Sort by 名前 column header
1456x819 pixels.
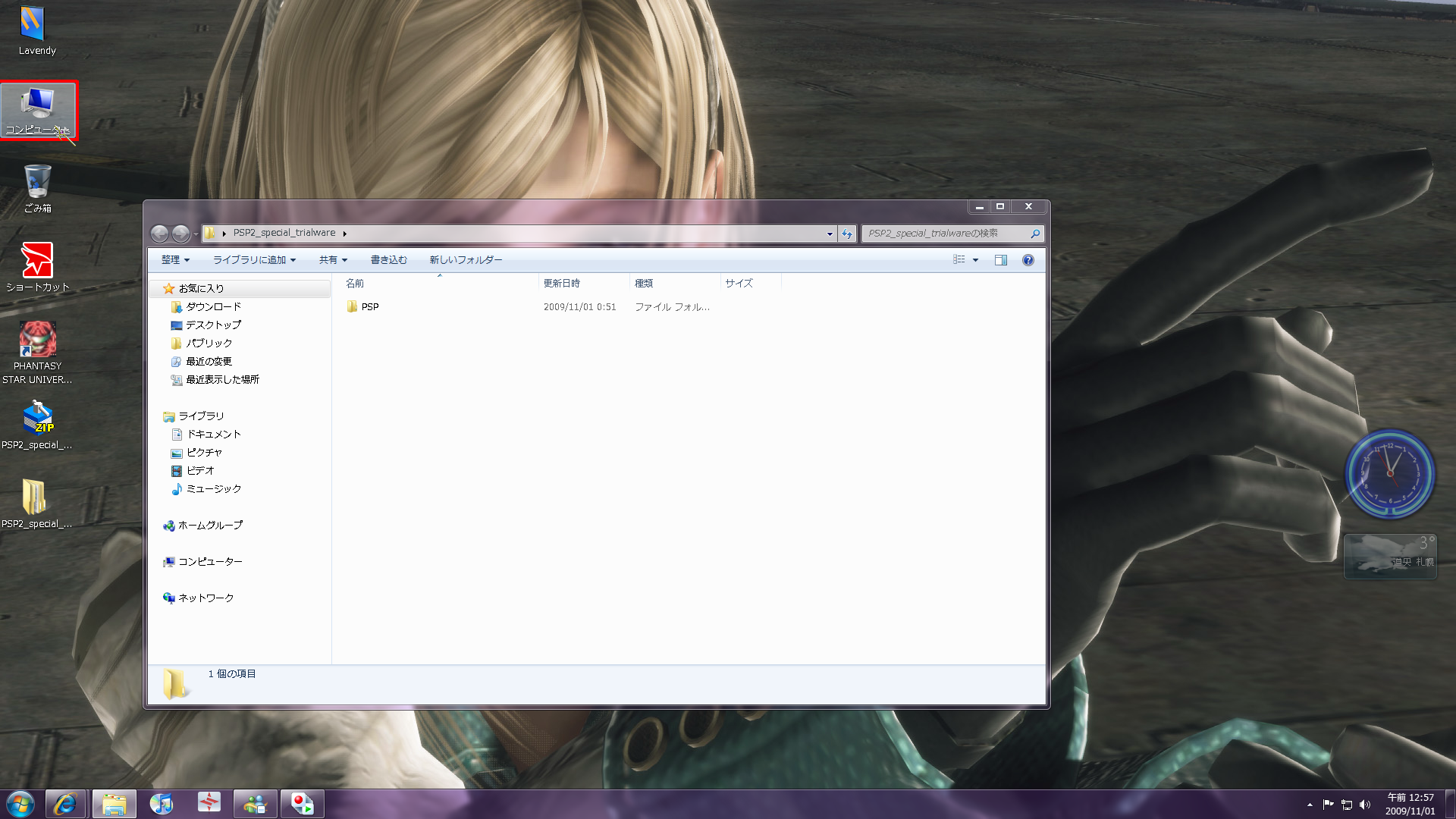point(438,283)
